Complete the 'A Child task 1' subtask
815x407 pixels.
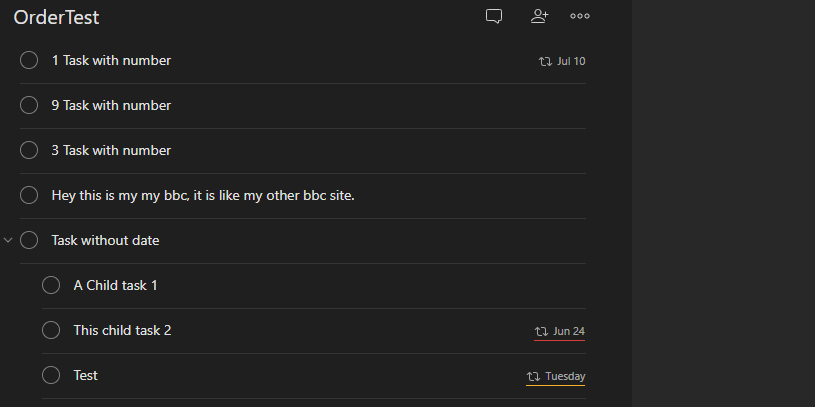point(51,286)
